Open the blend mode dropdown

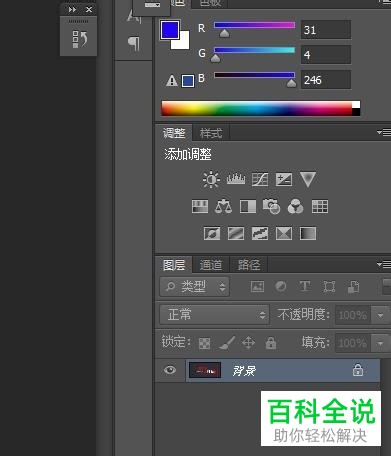(x=214, y=314)
